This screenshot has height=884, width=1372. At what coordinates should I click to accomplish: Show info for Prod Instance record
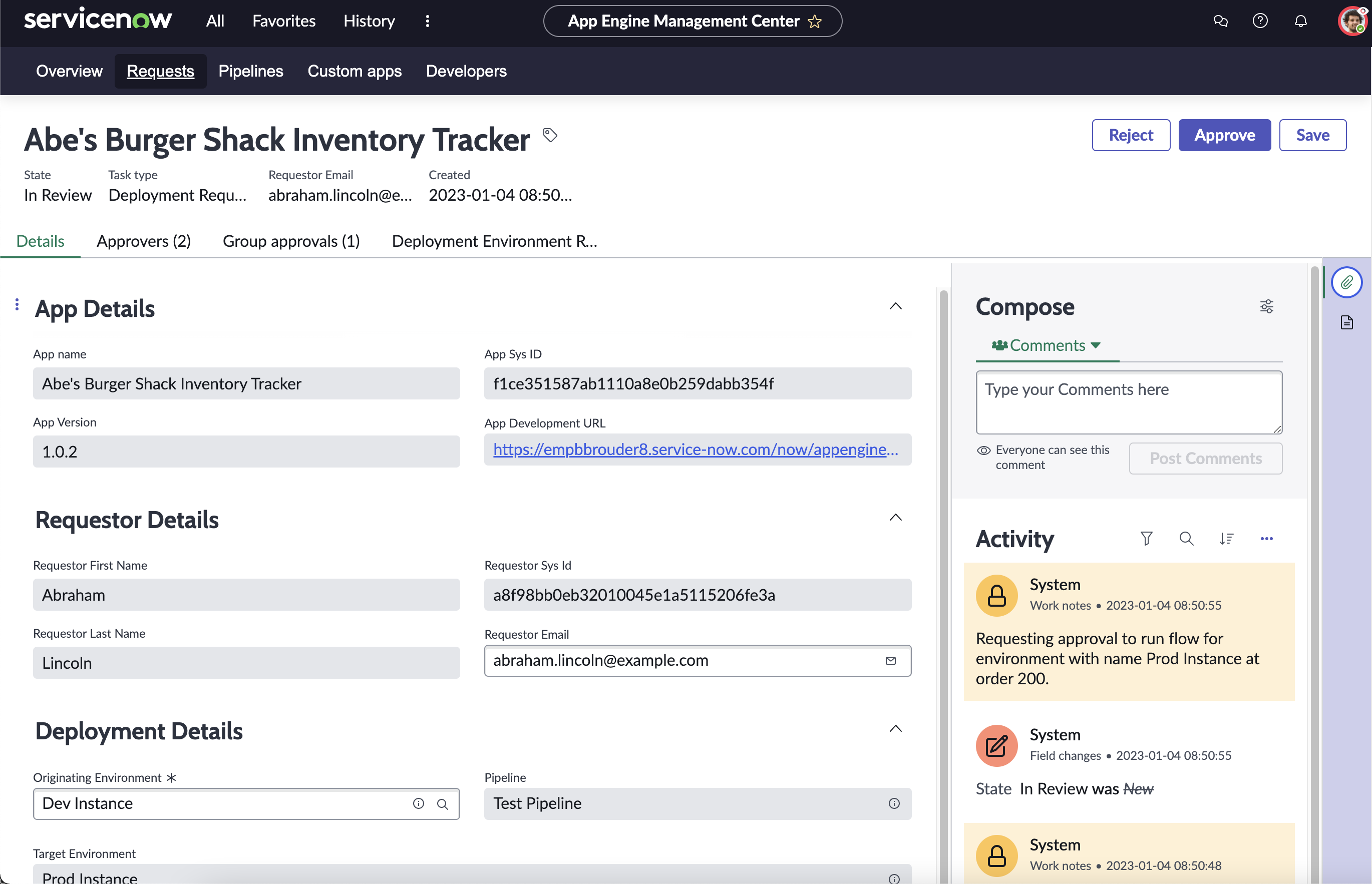point(894,878)
